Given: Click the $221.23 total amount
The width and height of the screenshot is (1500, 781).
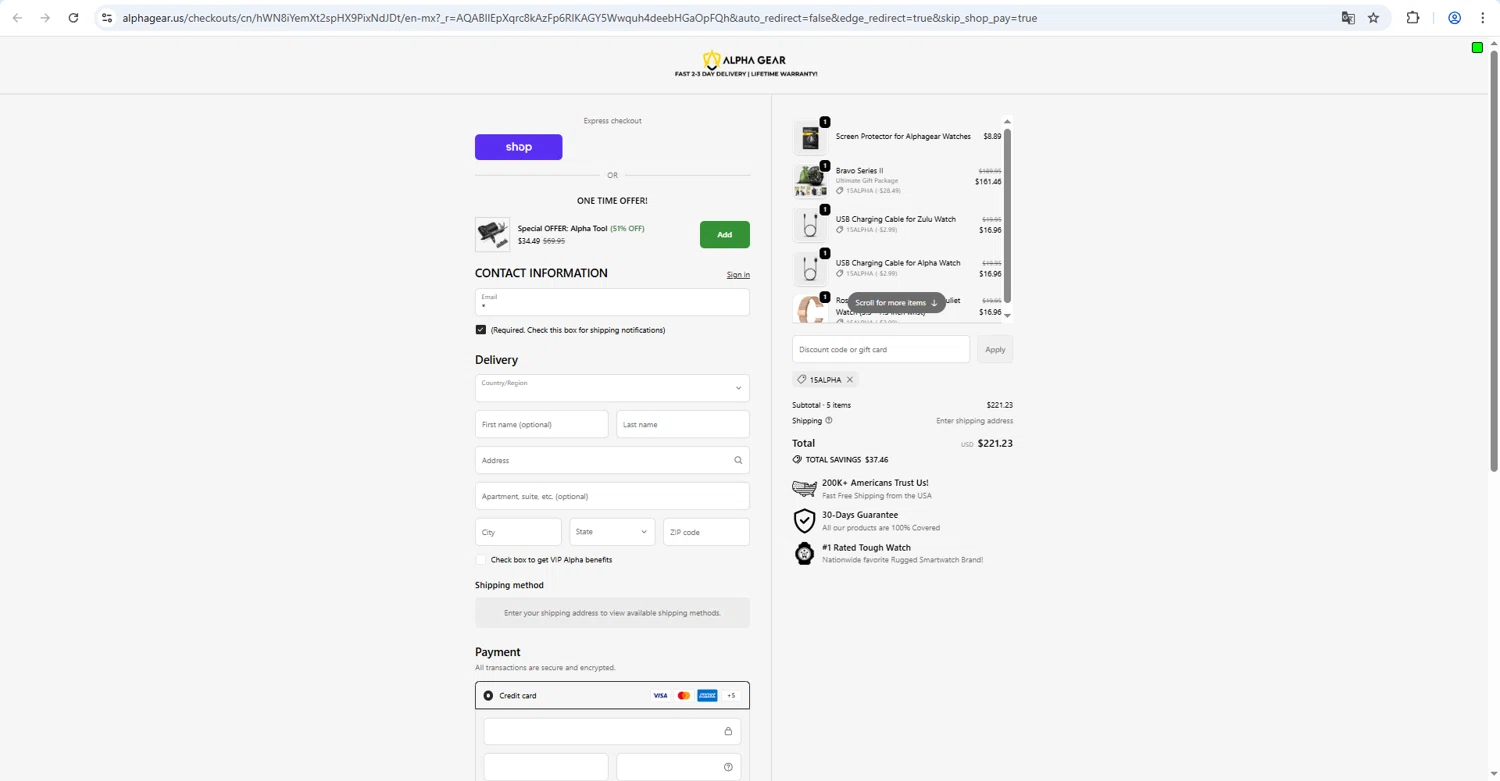Looking at the screenshot, I should pyautogui.click(x=995, y=443).
